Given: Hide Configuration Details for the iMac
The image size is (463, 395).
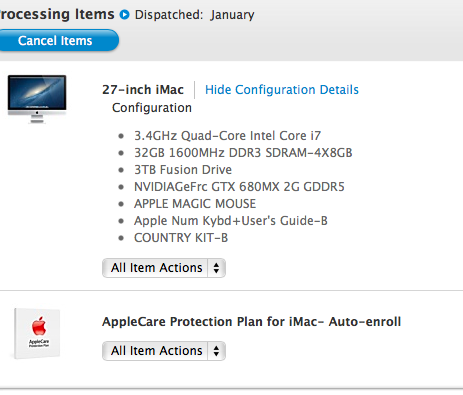Looking at the screenshot, I should point(282,90).
